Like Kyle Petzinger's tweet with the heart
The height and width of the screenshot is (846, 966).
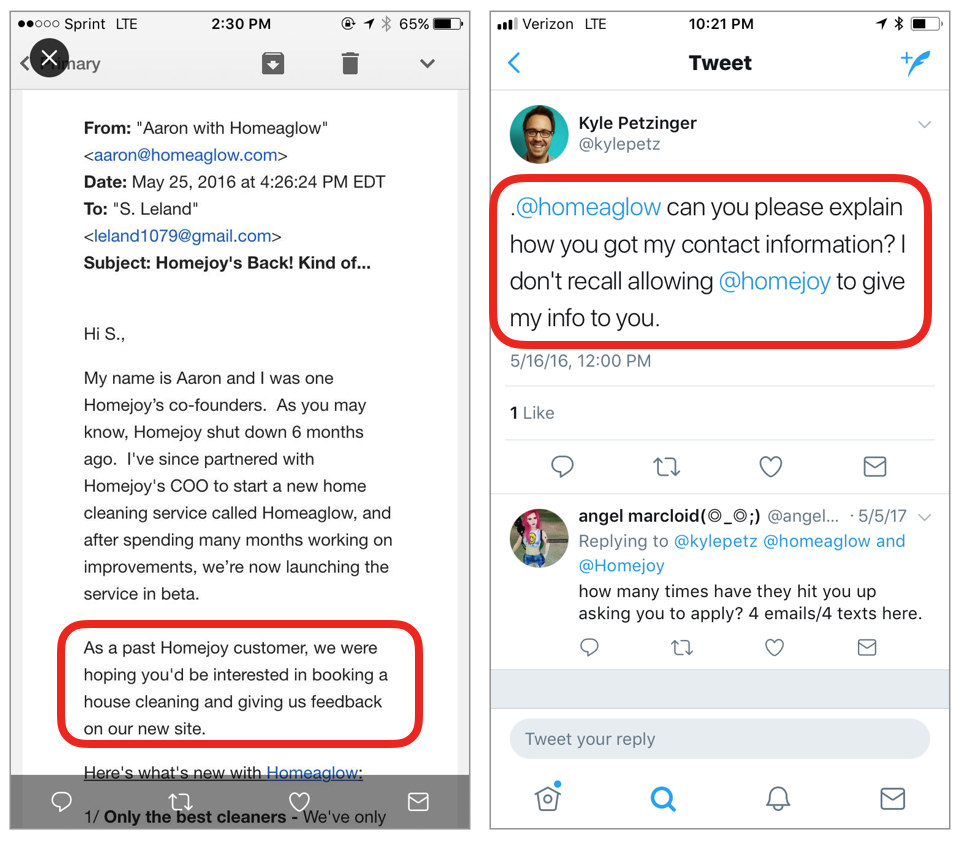pyautogui.click(x=770, y=466)
